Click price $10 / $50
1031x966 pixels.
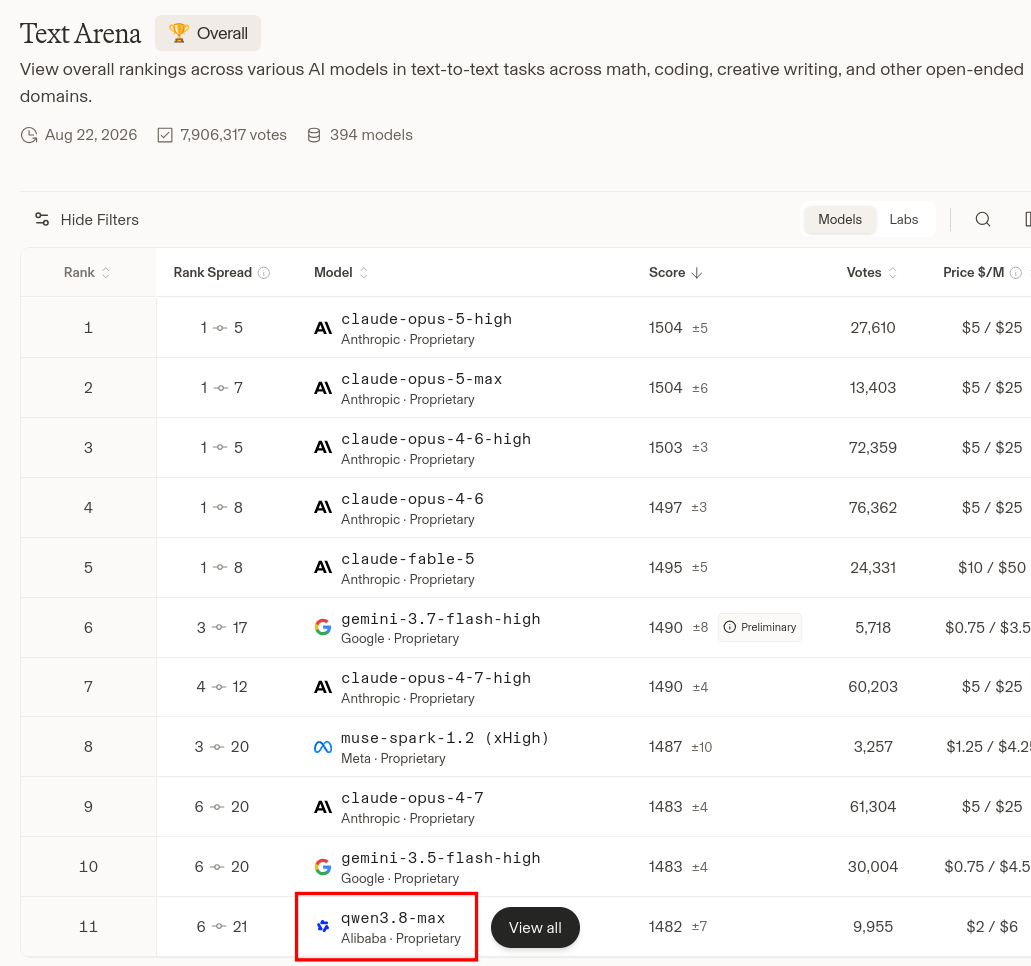tap(992, 568)
